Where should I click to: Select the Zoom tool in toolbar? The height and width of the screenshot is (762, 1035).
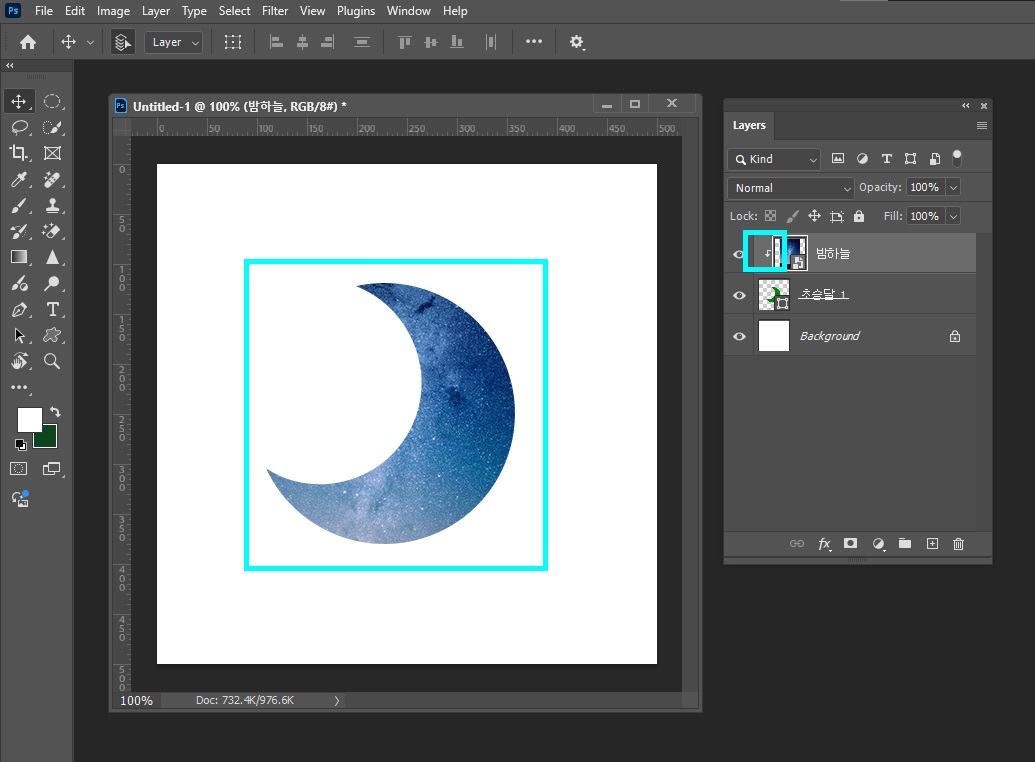[51, 361]
